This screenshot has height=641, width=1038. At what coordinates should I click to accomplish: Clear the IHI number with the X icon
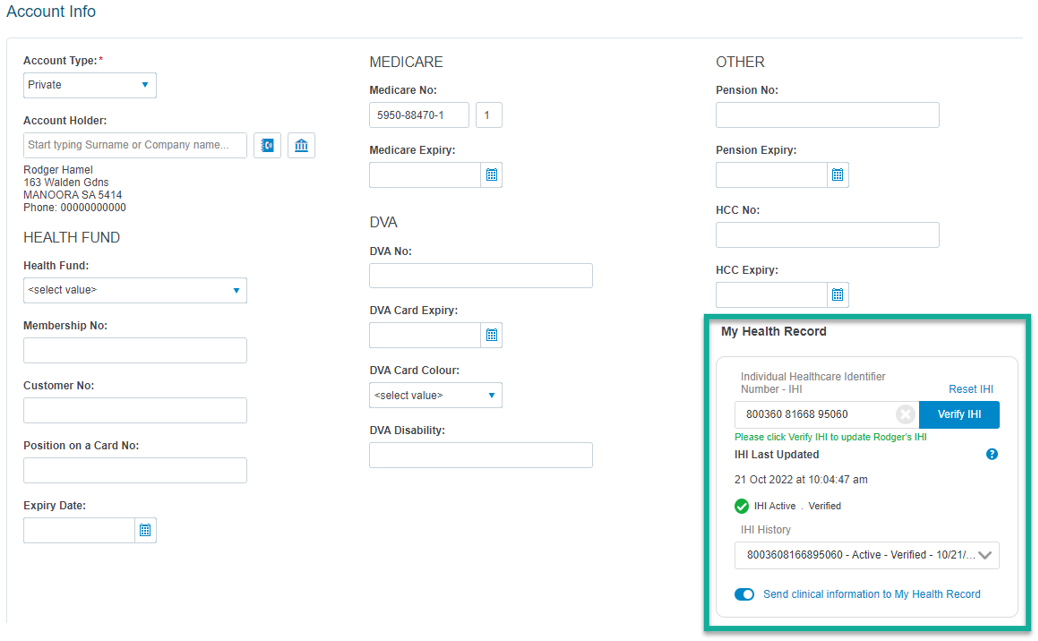click(905, 415)
